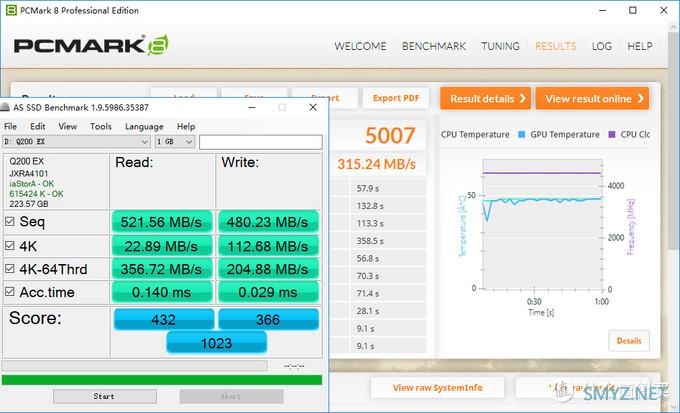Open the Language menu in AS SSD
This screenshot has height=413, width=680.
[144, 127]
